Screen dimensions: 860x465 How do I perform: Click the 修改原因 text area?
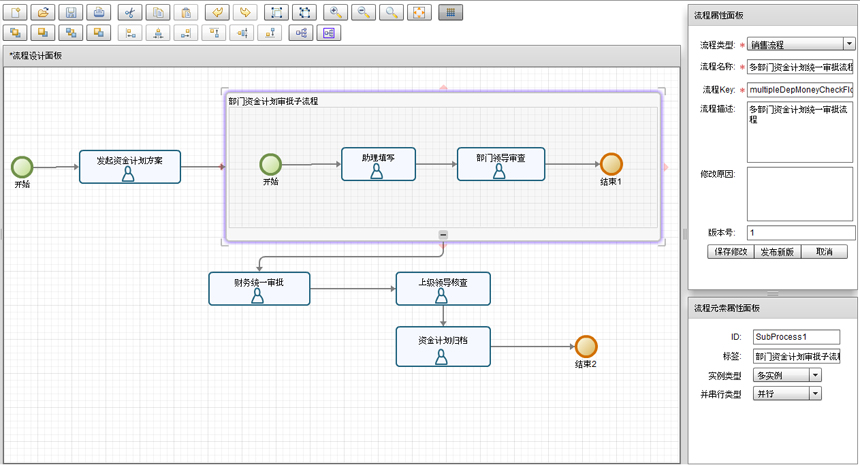pyautogui.click(x=800, y=193)
